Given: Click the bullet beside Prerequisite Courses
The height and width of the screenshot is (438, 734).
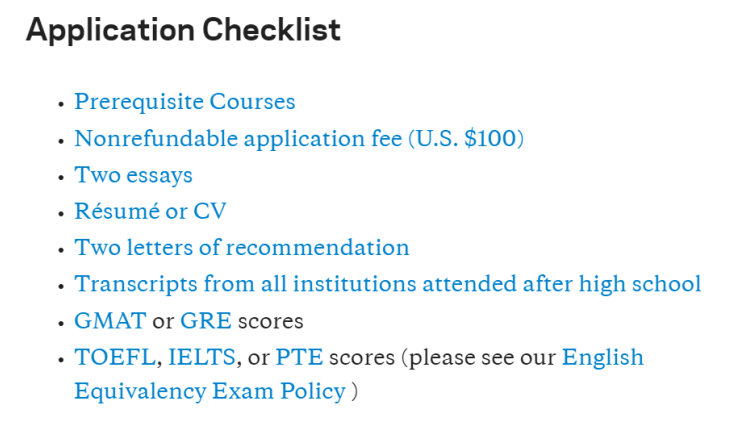Looking at the screenshot, I should click(x=62, y=103).
